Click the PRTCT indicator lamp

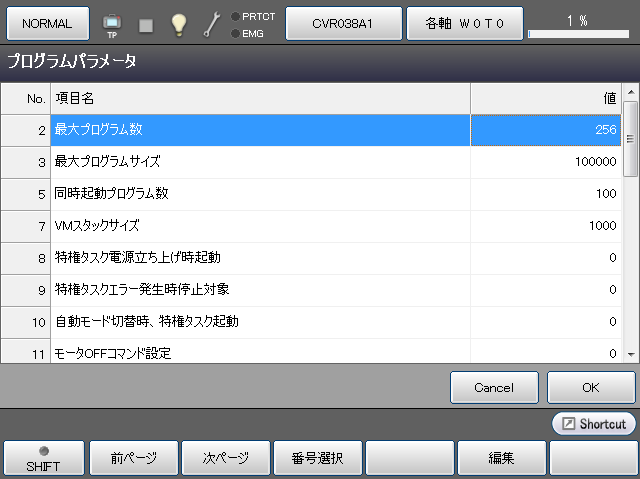point(235,16)
